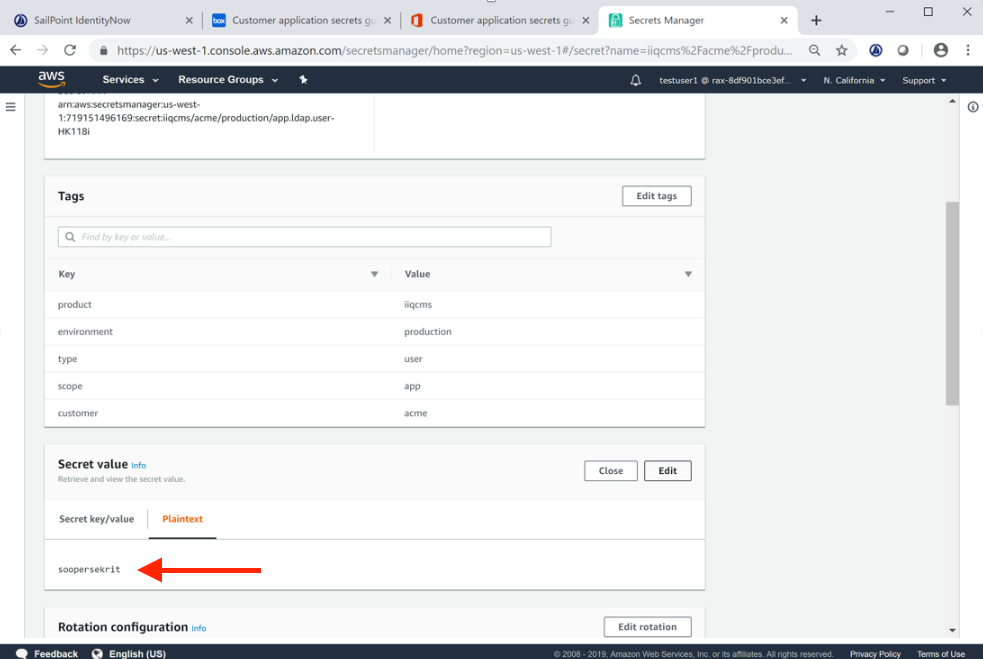Bookmark this page with the star icon
Viewport: 983px width, 659px height.
[x=842, y=50]
